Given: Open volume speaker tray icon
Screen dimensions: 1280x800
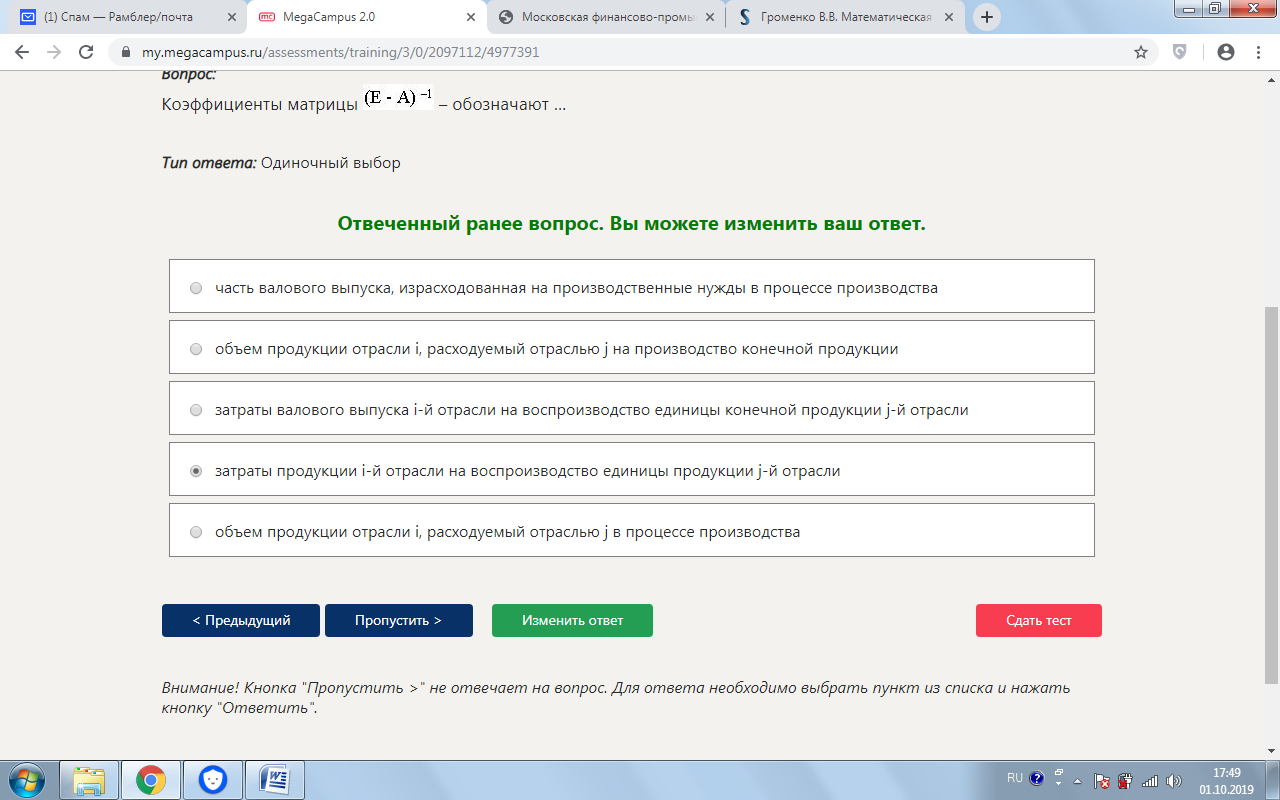Looking at the screenshot, I should click(1173, 780).
